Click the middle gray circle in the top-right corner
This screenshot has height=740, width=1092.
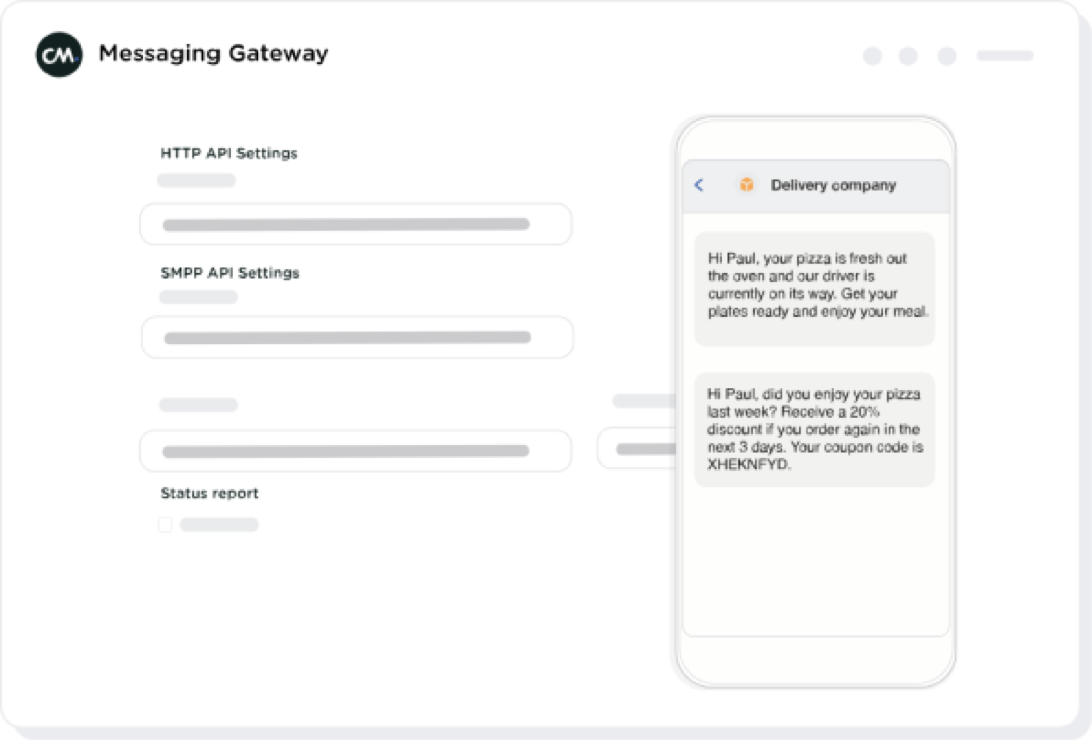tap(908, 56)
